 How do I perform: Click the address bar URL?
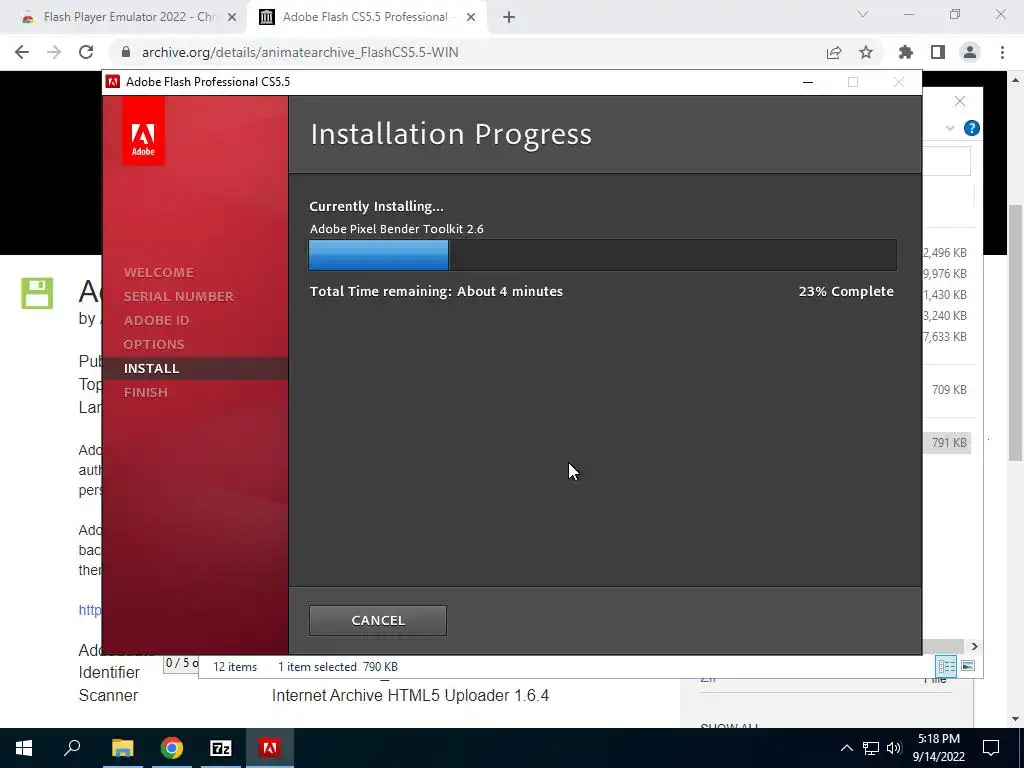pyautogui.click(x=300, y=52)
